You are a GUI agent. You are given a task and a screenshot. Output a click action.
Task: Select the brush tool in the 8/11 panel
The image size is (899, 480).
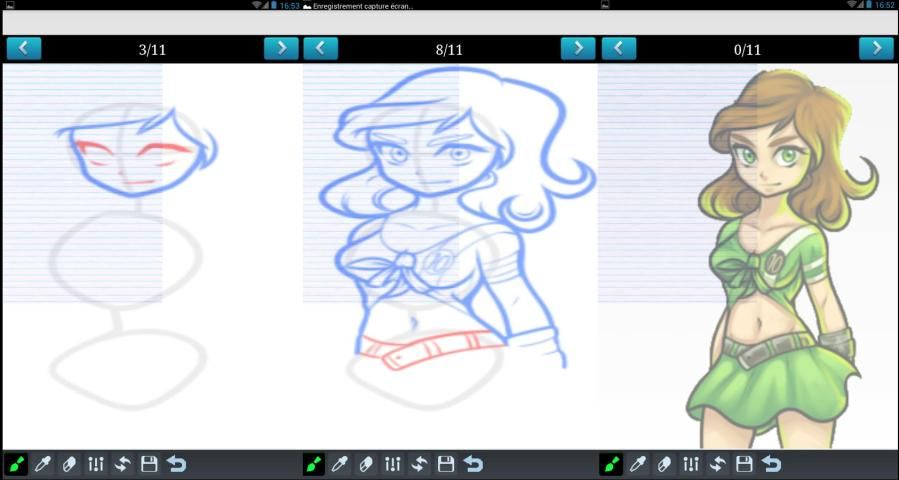(x=313, y=464)
